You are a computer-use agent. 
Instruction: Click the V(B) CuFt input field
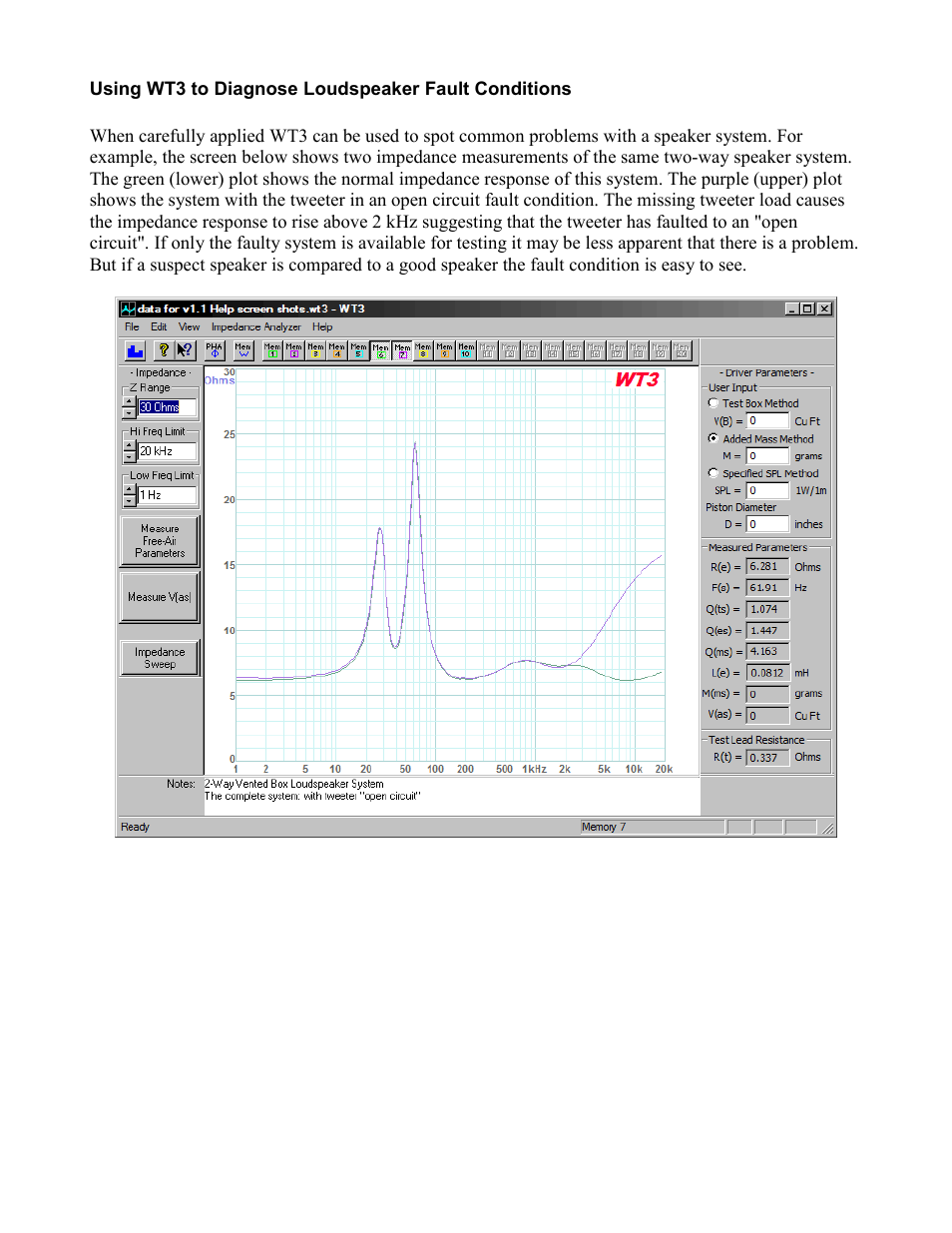point(767,421)
